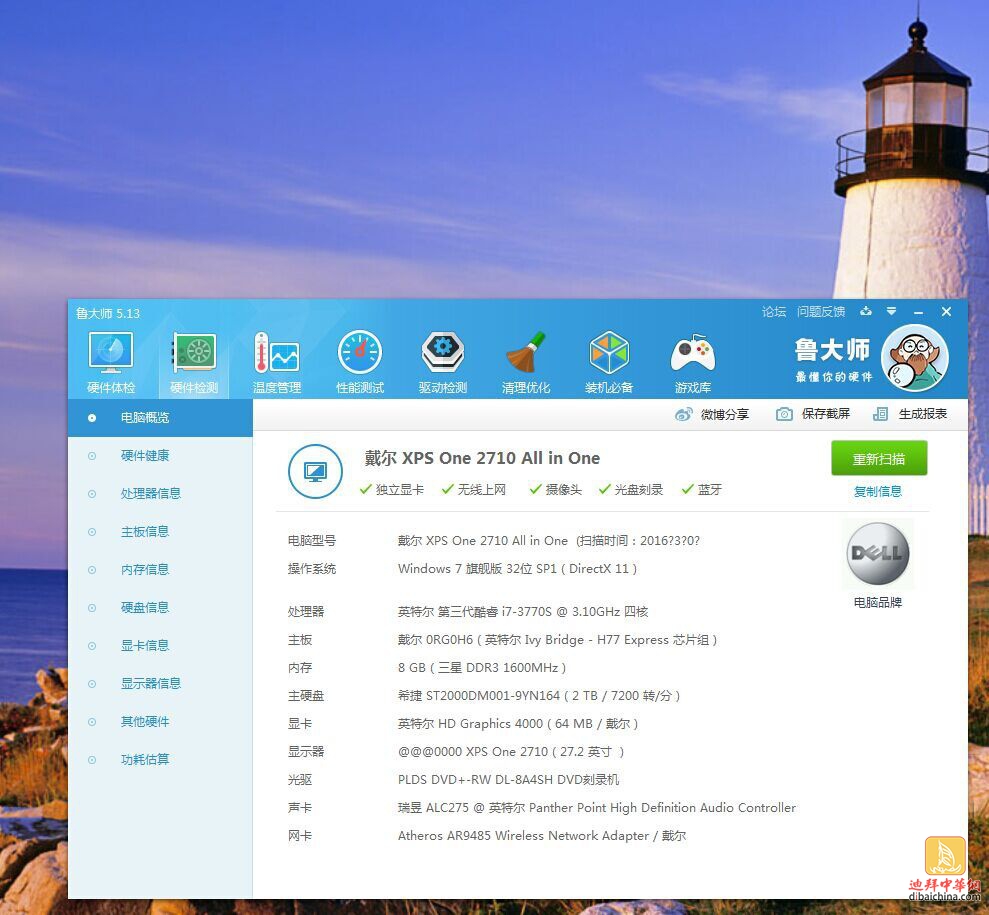Click the 蓝牙 feature label
Screen dimensions: 989x915
(710, 489)
